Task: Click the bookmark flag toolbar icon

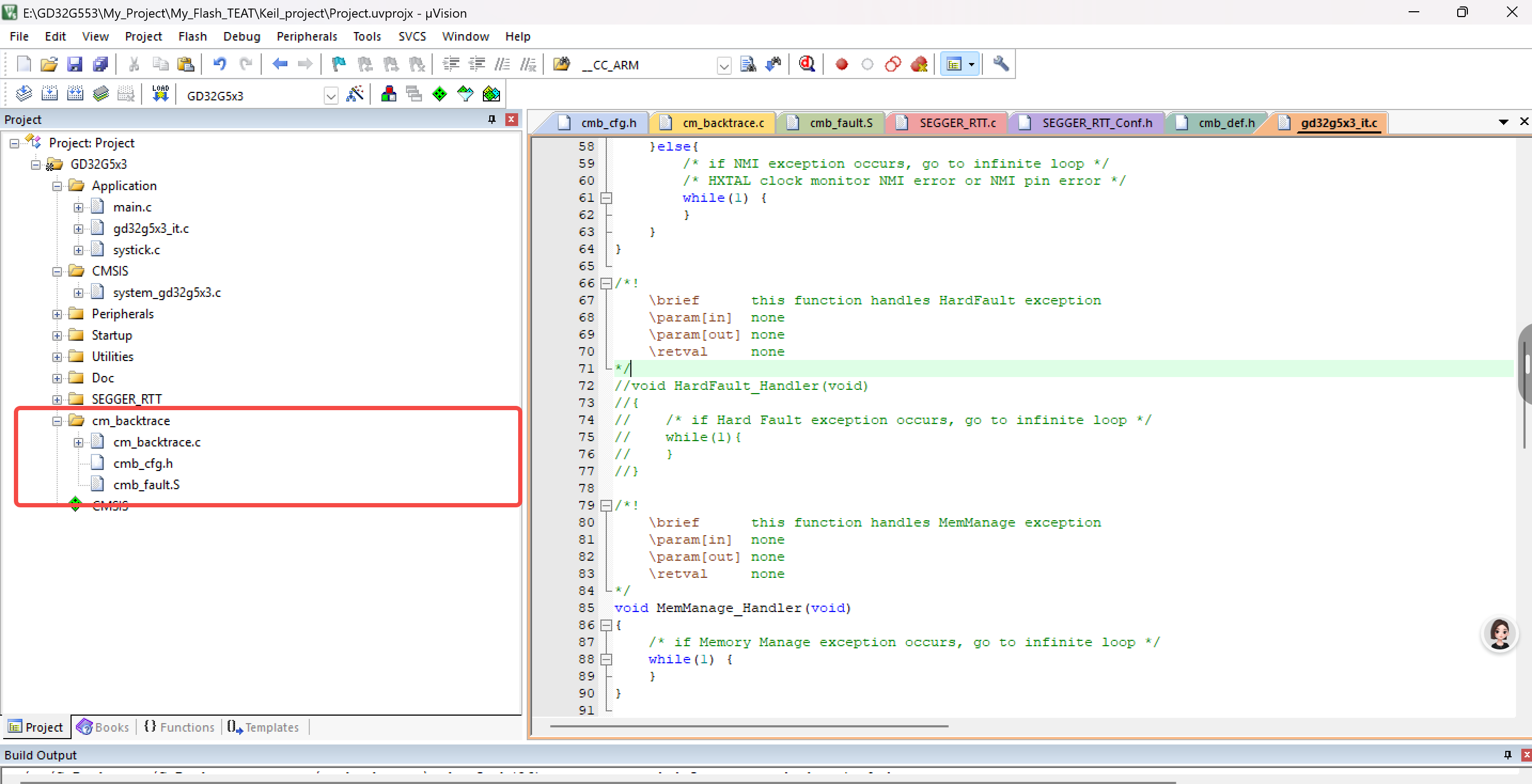Action: coord(338,64)
